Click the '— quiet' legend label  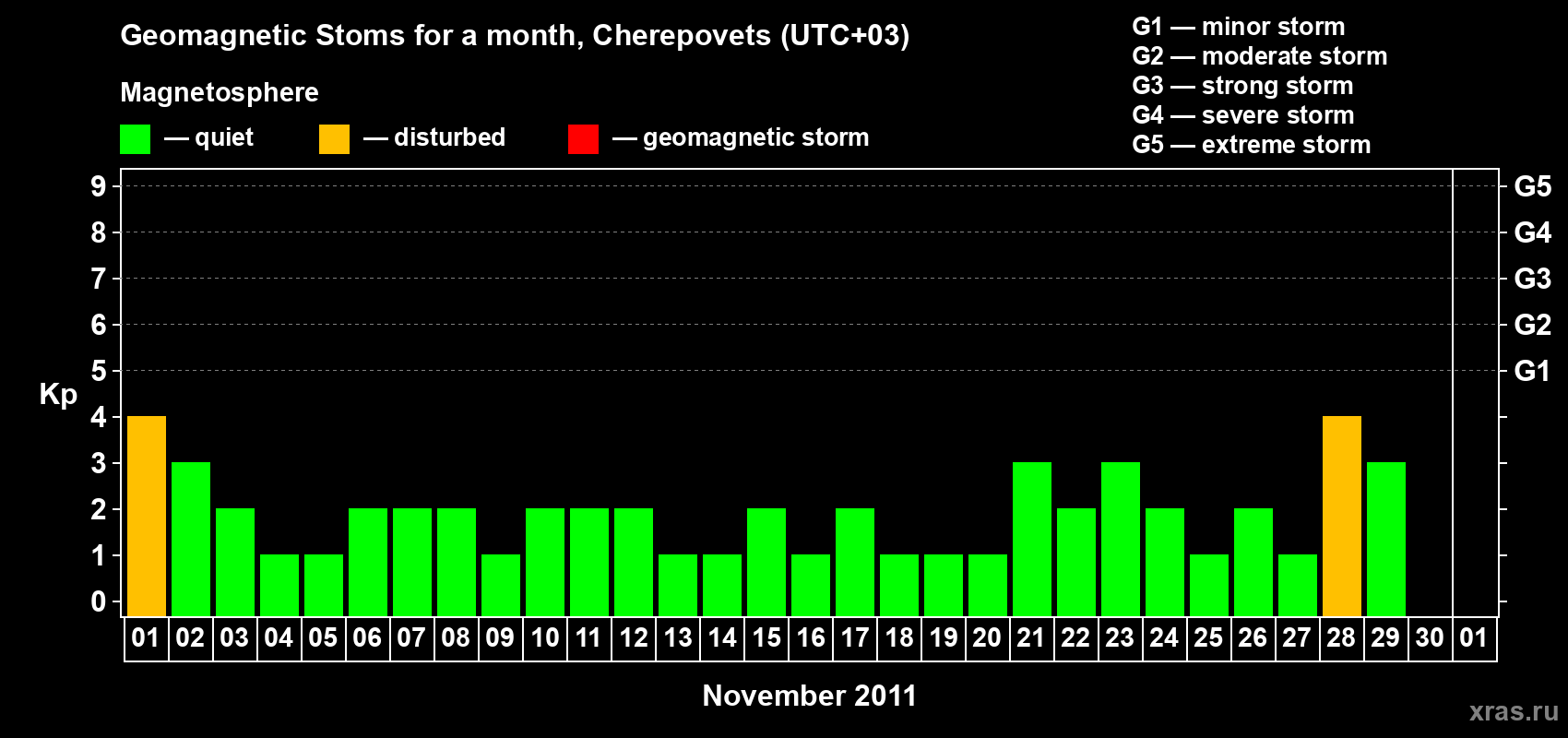pos(208,138)
